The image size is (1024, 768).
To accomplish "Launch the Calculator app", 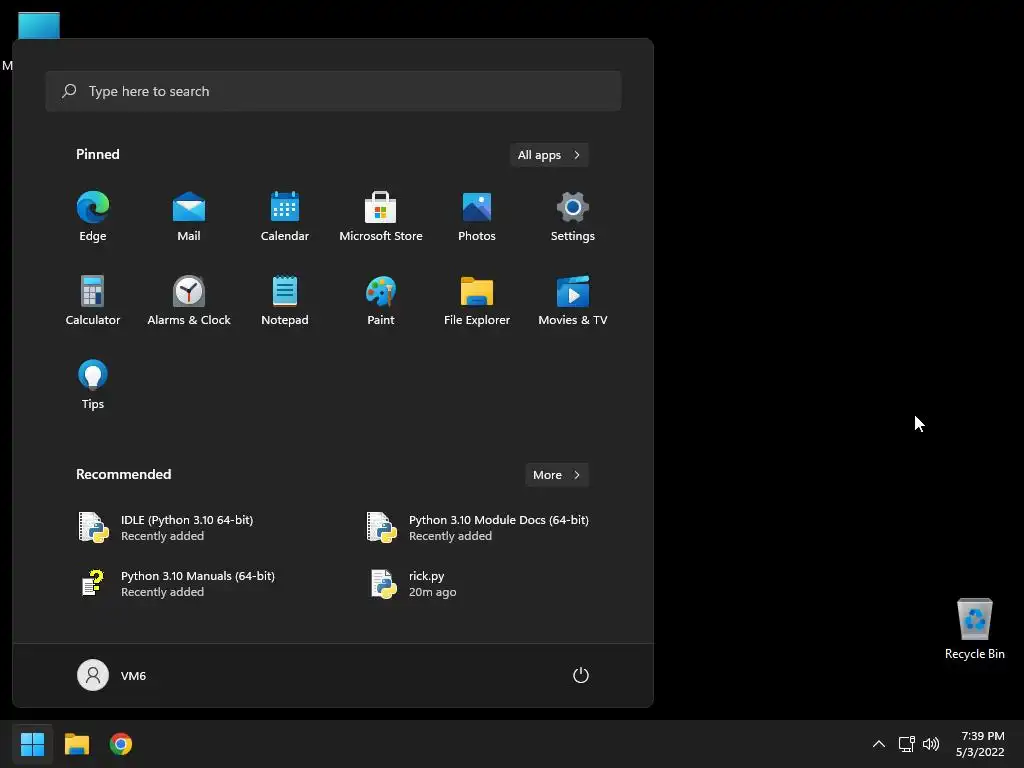I will point(93,300).
